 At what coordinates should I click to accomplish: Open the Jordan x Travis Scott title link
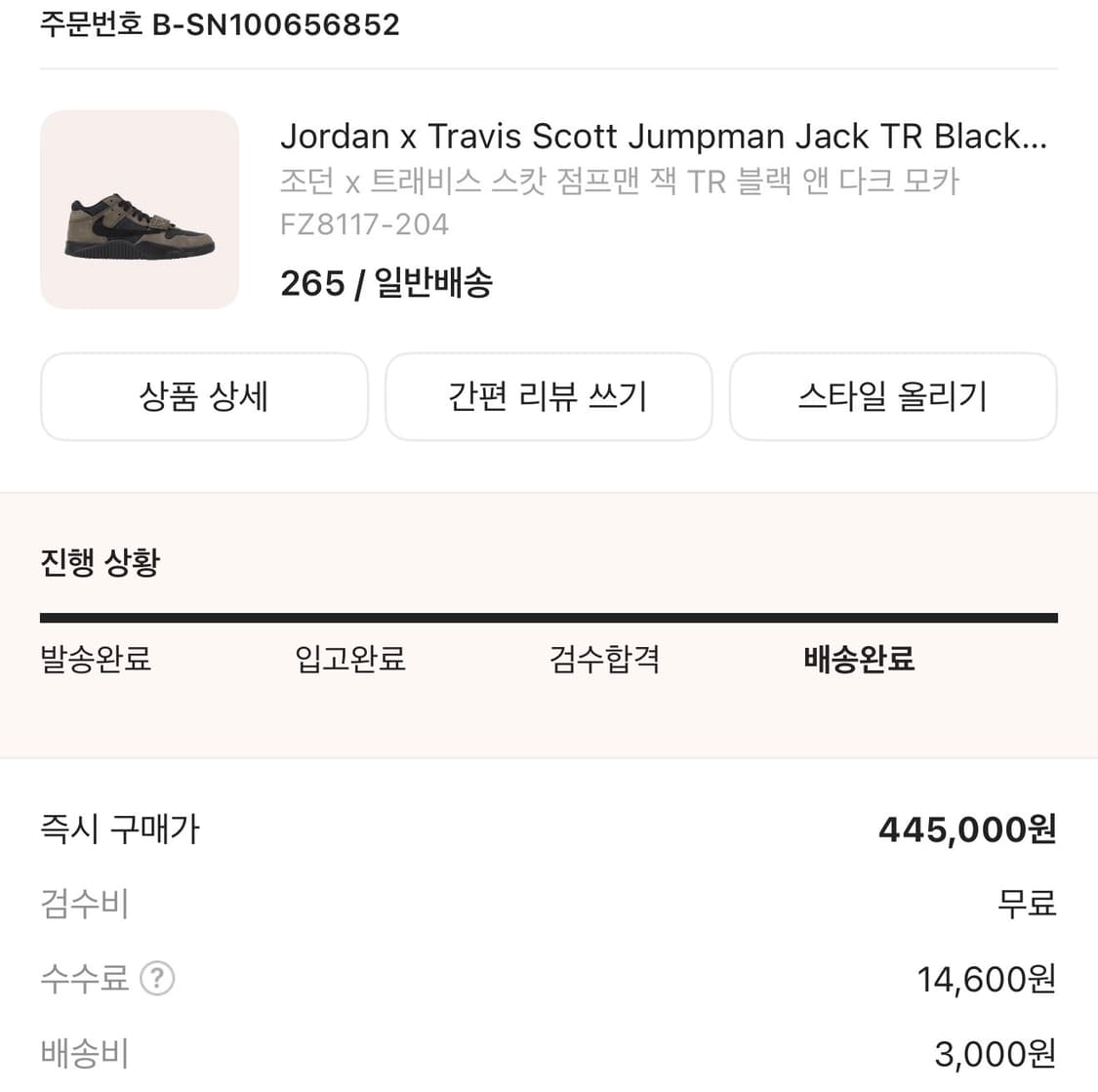pos(664,137)
